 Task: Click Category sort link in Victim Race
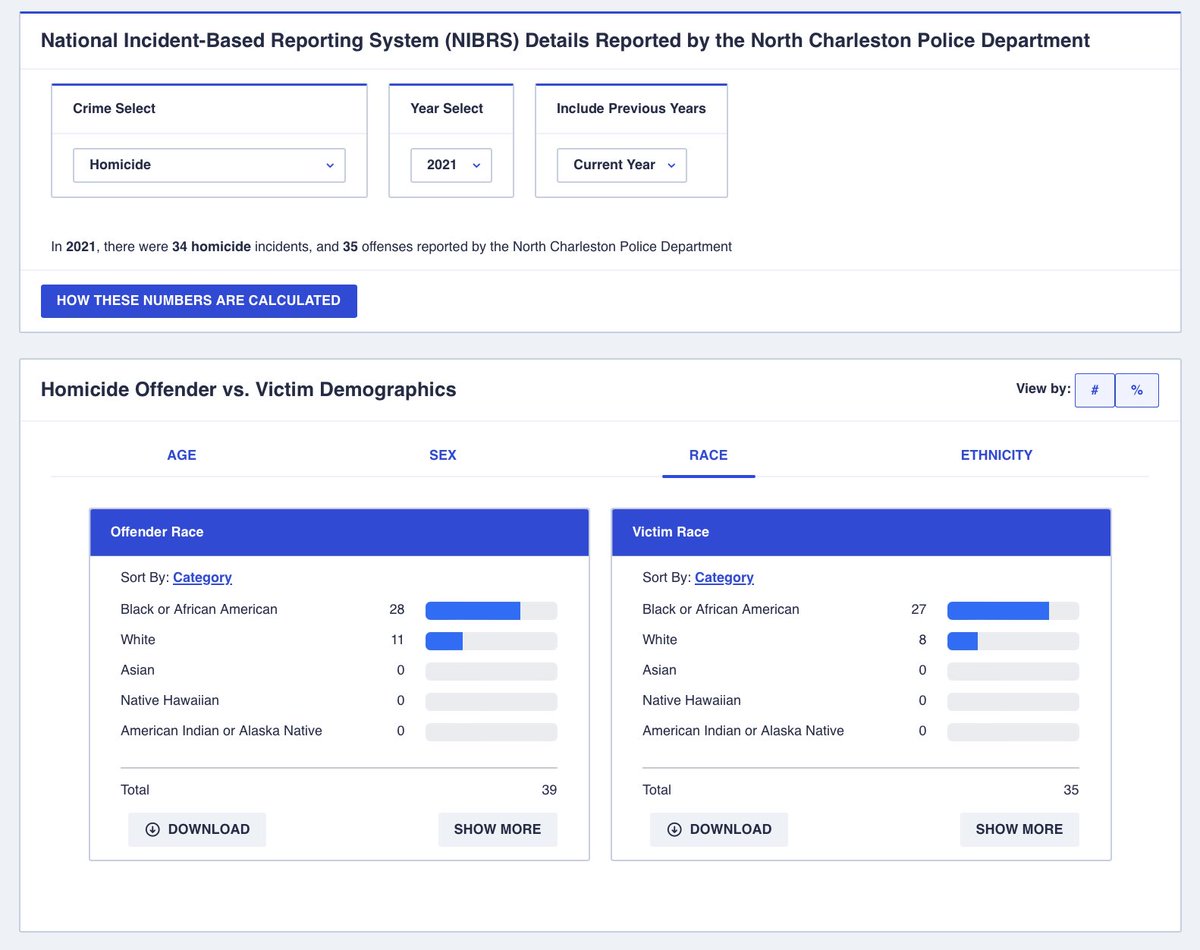tap(724, 577)
